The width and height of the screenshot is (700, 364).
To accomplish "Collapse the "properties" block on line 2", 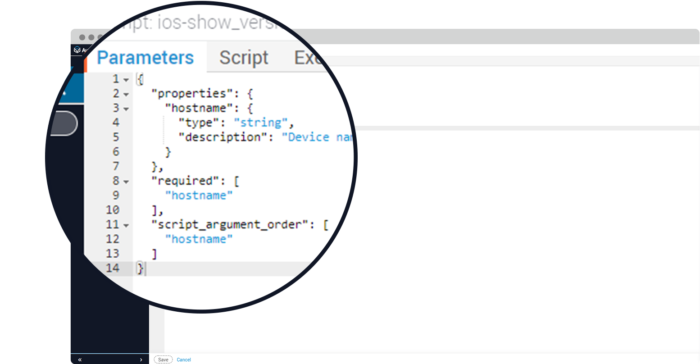I will pyautogui.click(x=126, y=94).
